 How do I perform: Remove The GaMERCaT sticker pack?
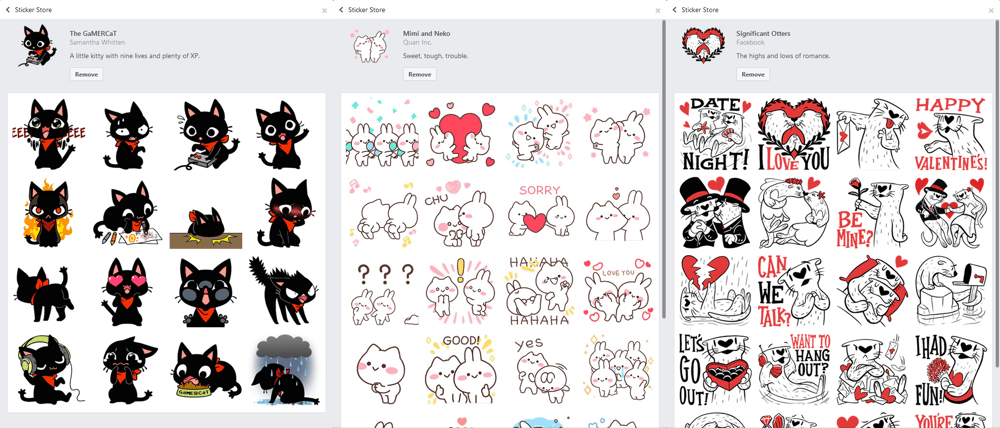point(86,74)
